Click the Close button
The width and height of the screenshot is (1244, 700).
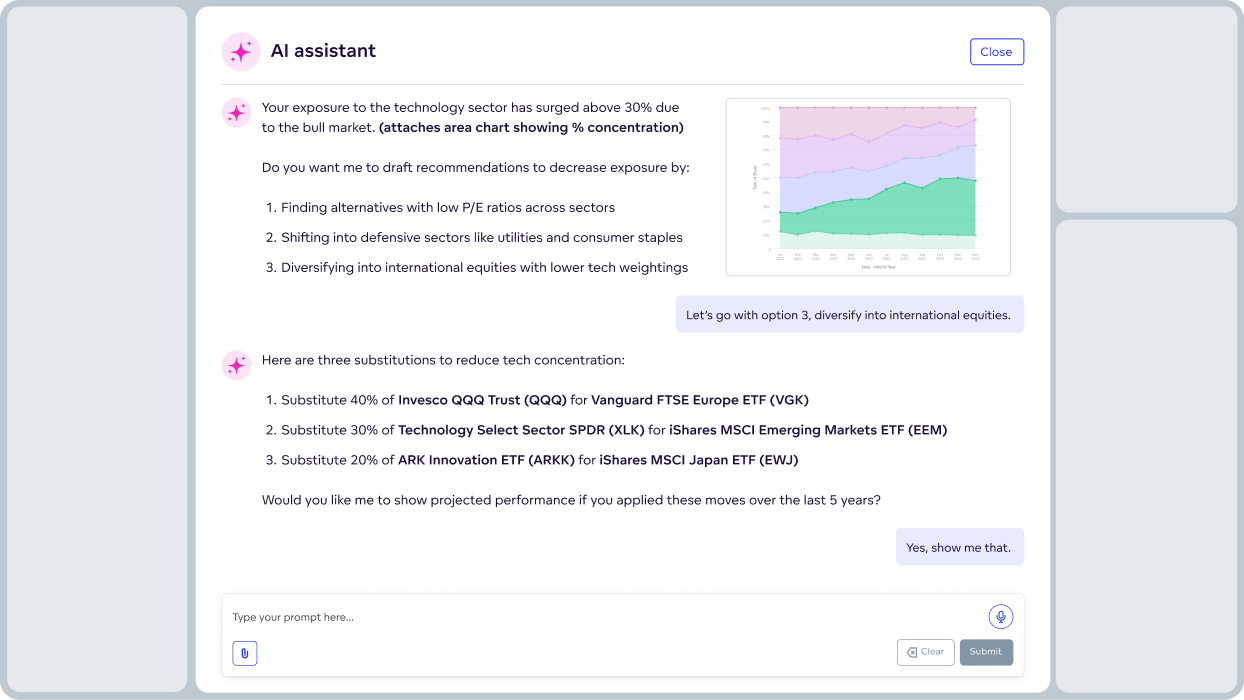tap(996, 51)
